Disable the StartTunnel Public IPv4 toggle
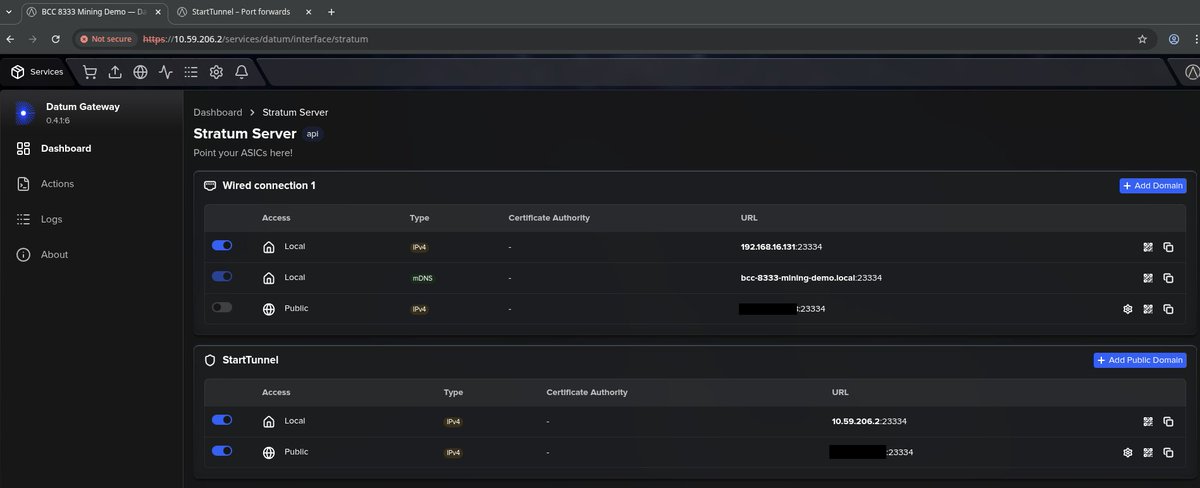The width and height of the screenshot is (1200, 488). pyautogui.click(x=222, y=451)
